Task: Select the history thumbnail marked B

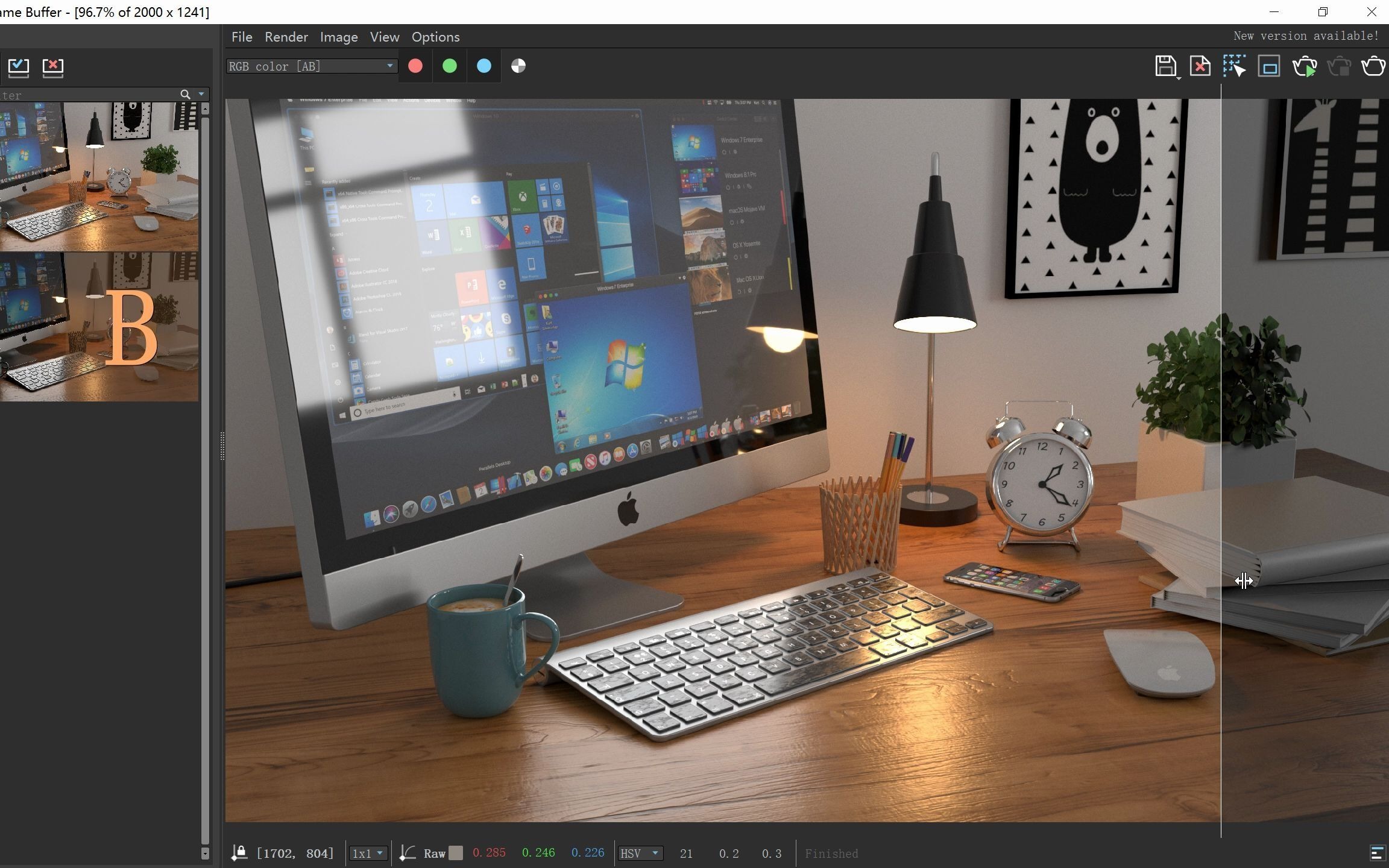Action: (x=99, y=327)
